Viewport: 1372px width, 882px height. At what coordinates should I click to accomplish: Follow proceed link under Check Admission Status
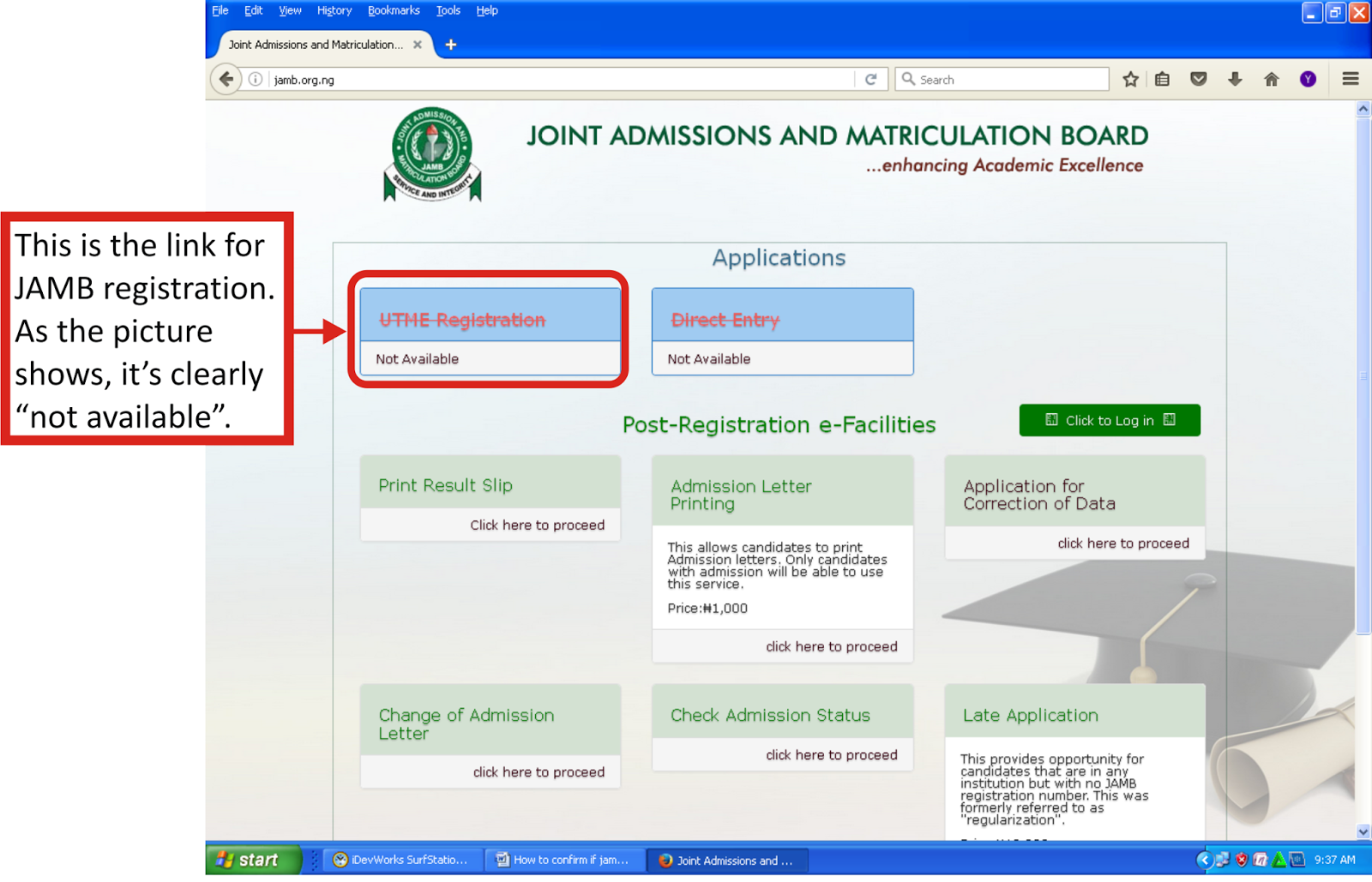click(832, 755)
